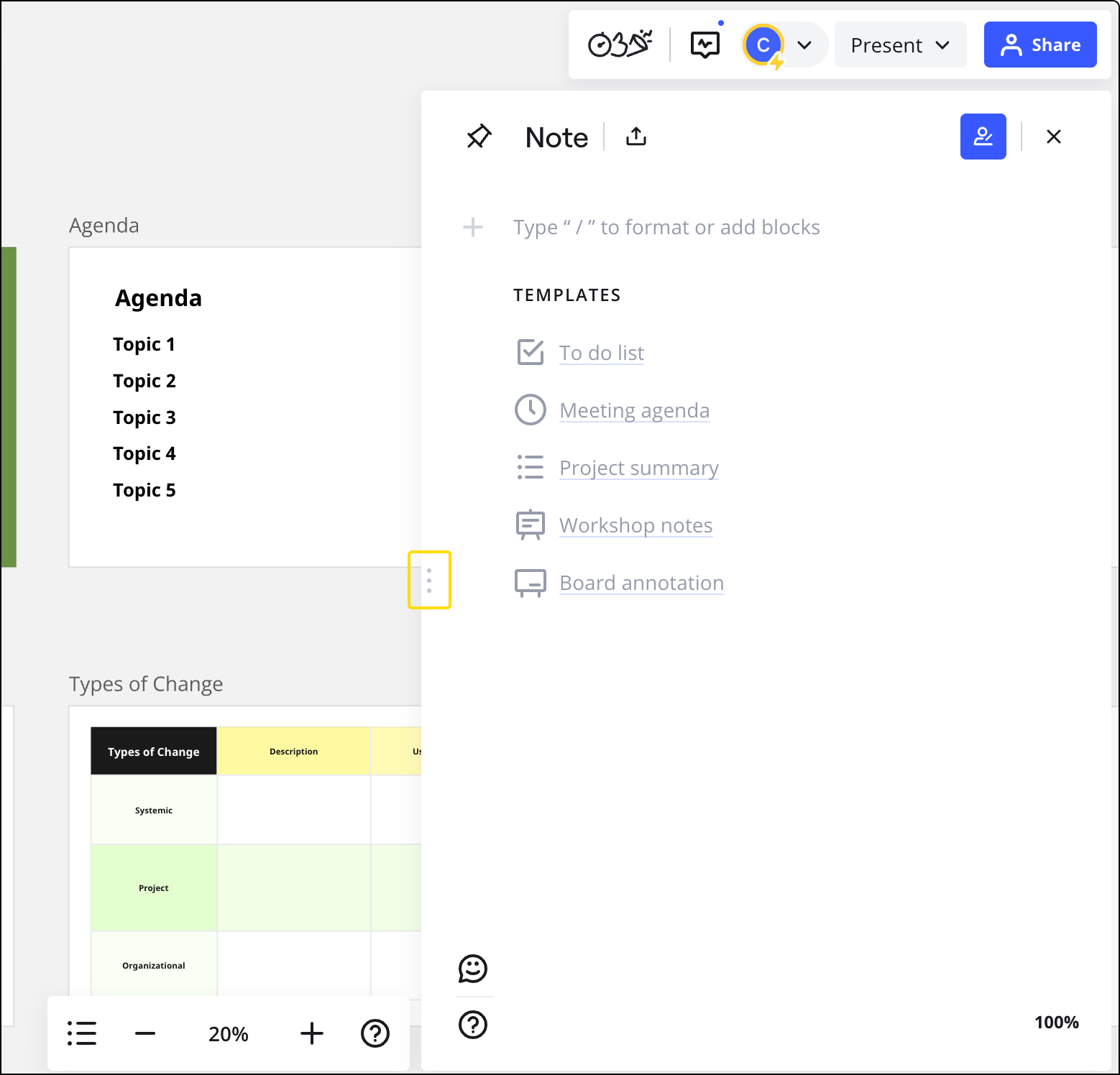Open the activity monitor icon
Viewport: 1120px width, 1075px height.
pos(704,45)
